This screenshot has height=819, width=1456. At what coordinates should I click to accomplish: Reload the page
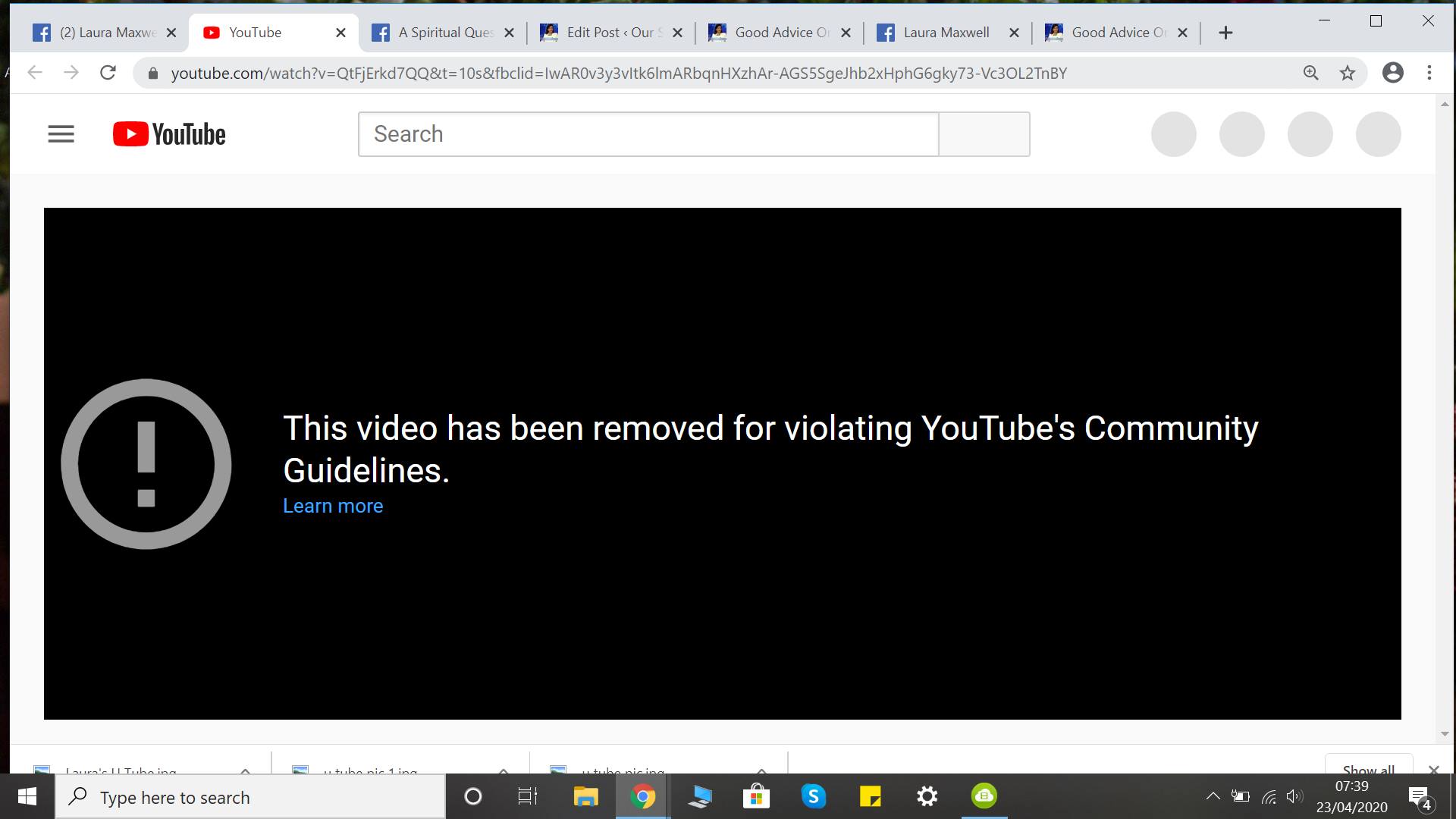click(x=108, y=73)
